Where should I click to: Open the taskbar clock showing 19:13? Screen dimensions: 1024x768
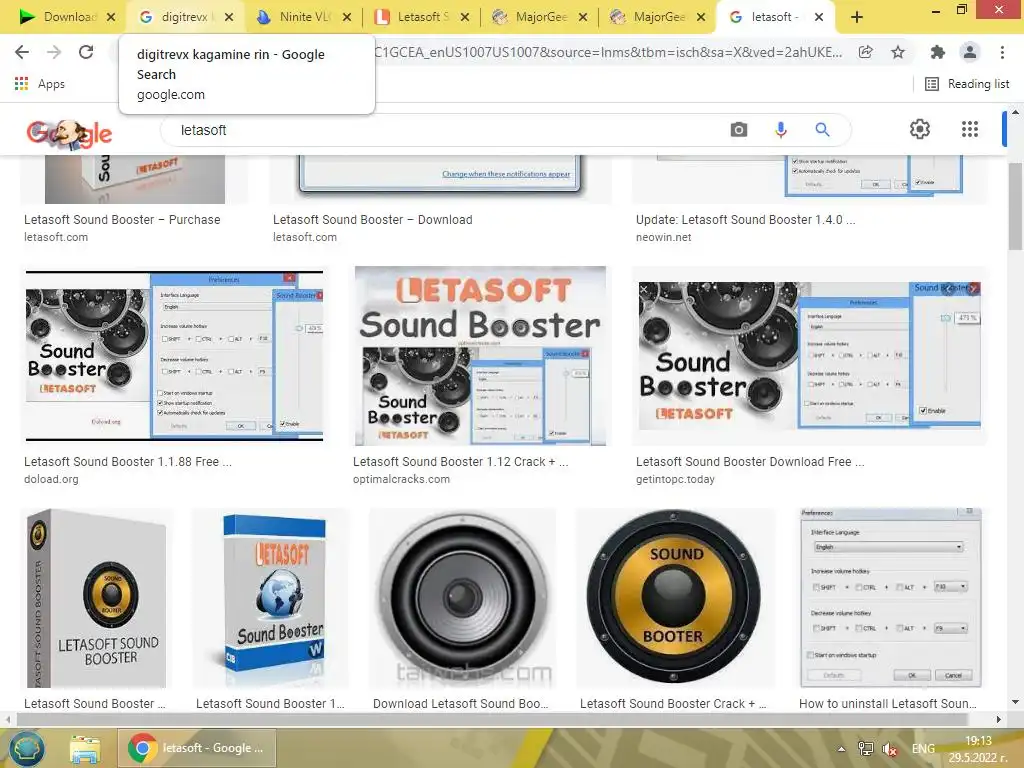click(x=978, y=749)
